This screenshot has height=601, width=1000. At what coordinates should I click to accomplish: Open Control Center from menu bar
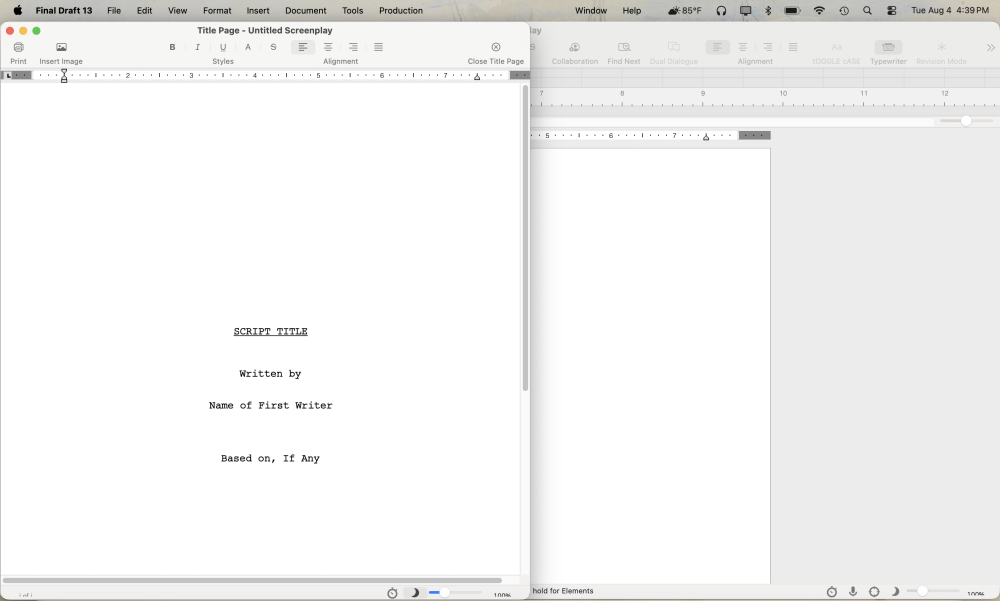pyautogui.click(x=892, y=10)
